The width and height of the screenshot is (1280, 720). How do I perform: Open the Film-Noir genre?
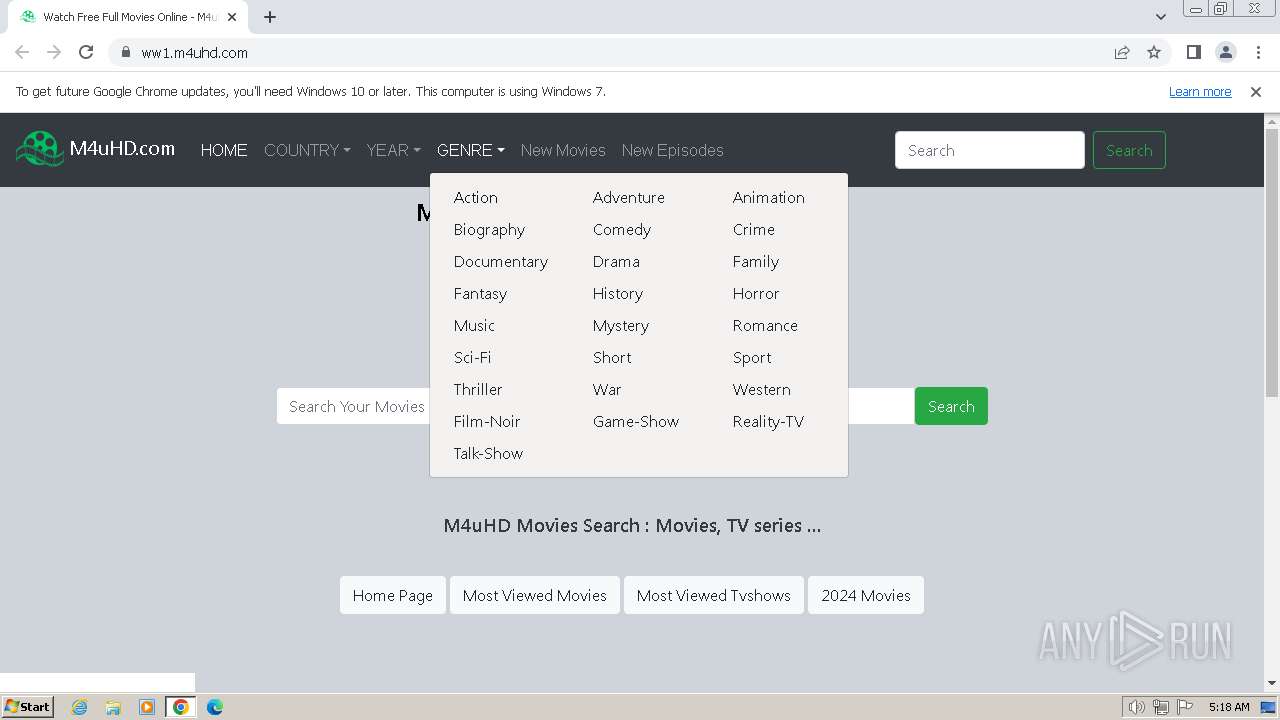pos(487,421)
